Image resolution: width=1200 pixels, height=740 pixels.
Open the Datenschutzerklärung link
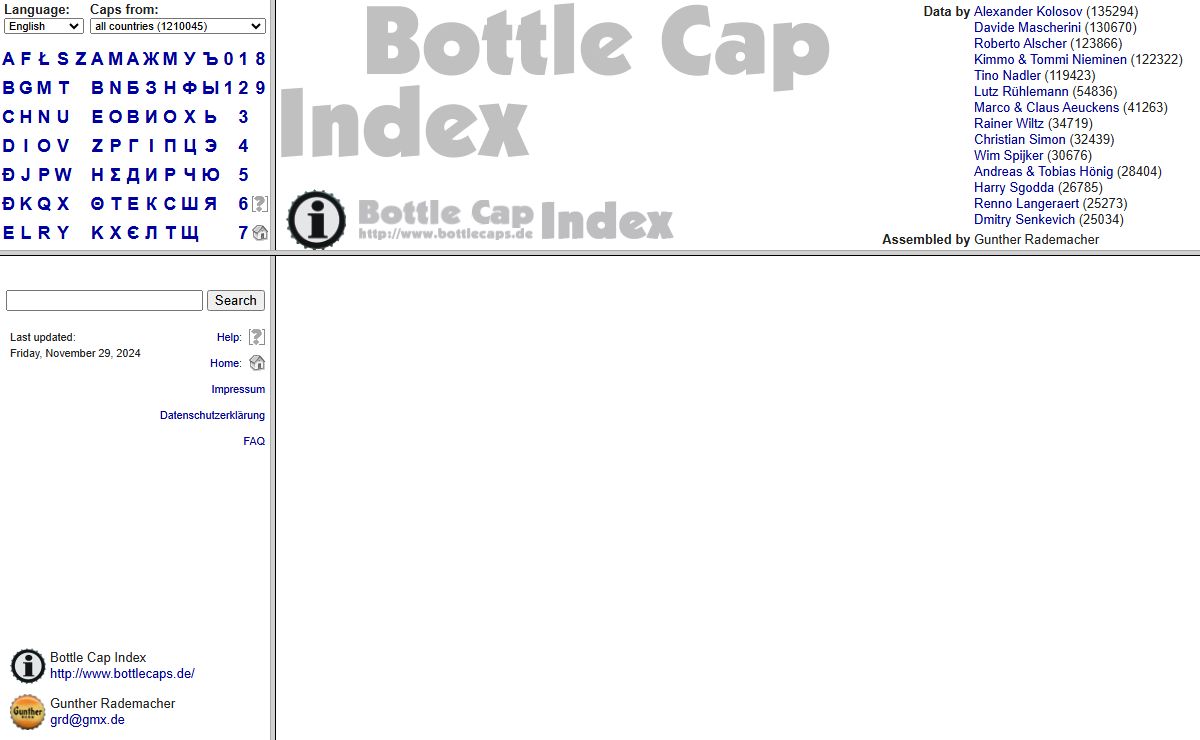(213, 415)
